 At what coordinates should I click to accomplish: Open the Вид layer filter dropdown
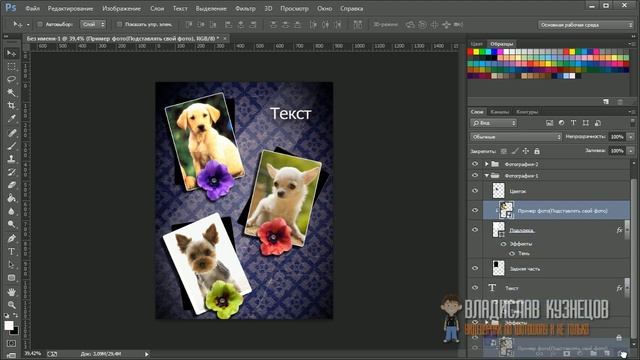click(x=494, y=123)
